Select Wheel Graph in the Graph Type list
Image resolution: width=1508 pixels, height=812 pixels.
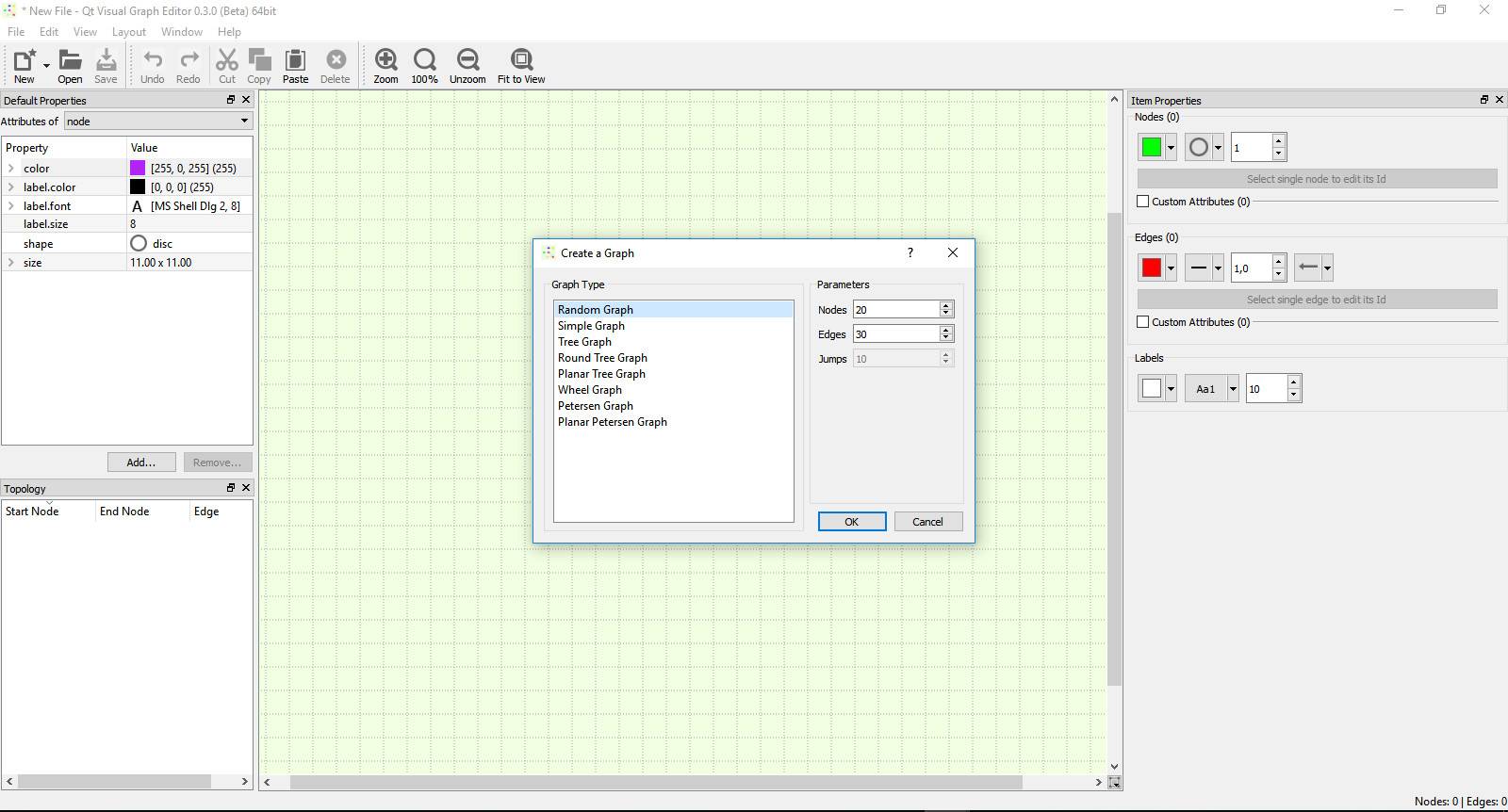[590, 390]
